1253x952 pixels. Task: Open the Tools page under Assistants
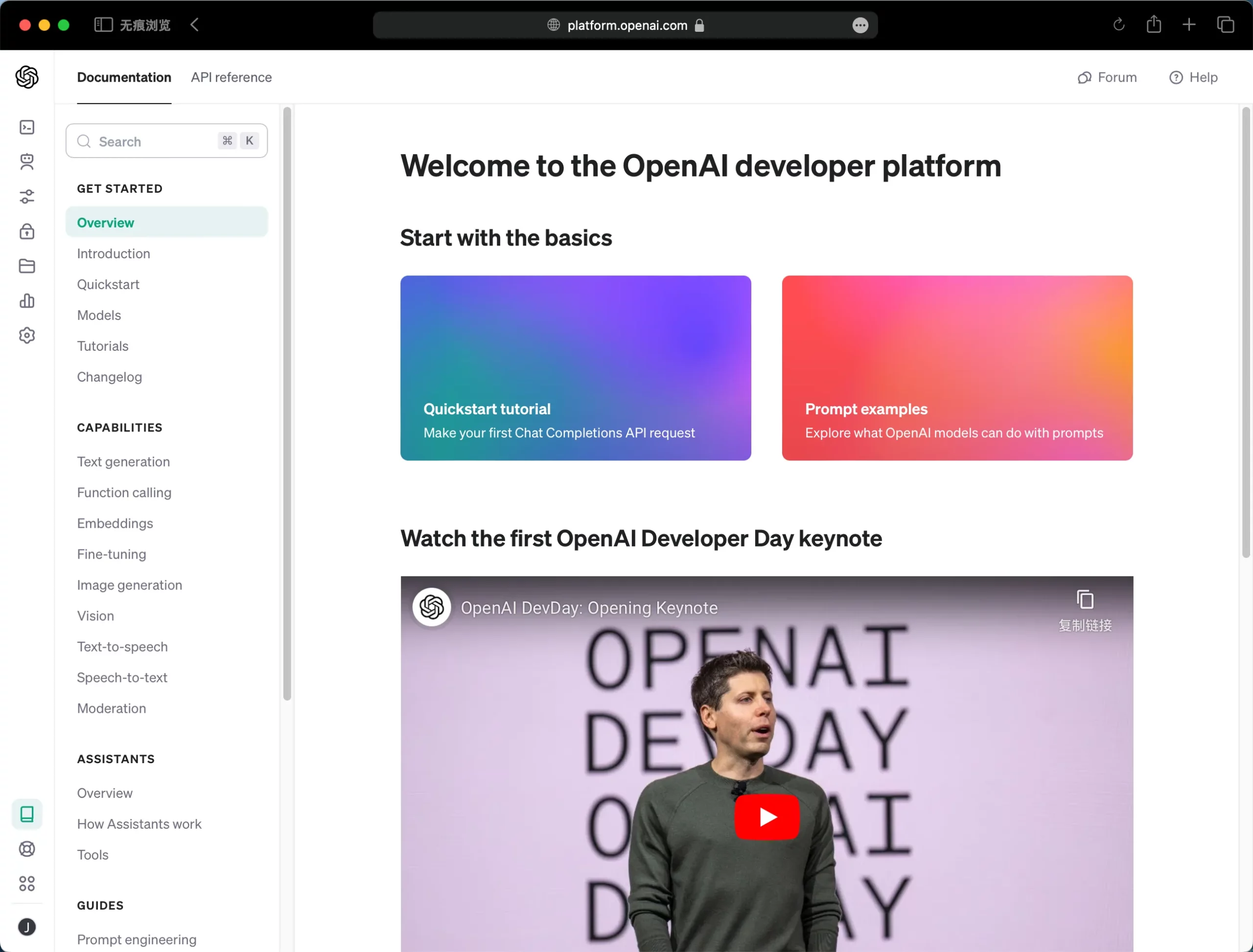[x=93, y=855]
